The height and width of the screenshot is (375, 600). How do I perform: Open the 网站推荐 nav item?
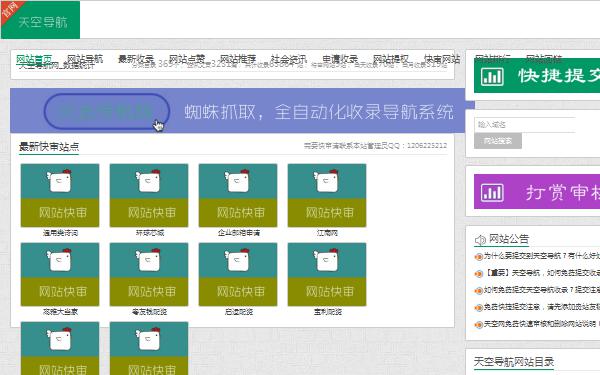point(238,59)
